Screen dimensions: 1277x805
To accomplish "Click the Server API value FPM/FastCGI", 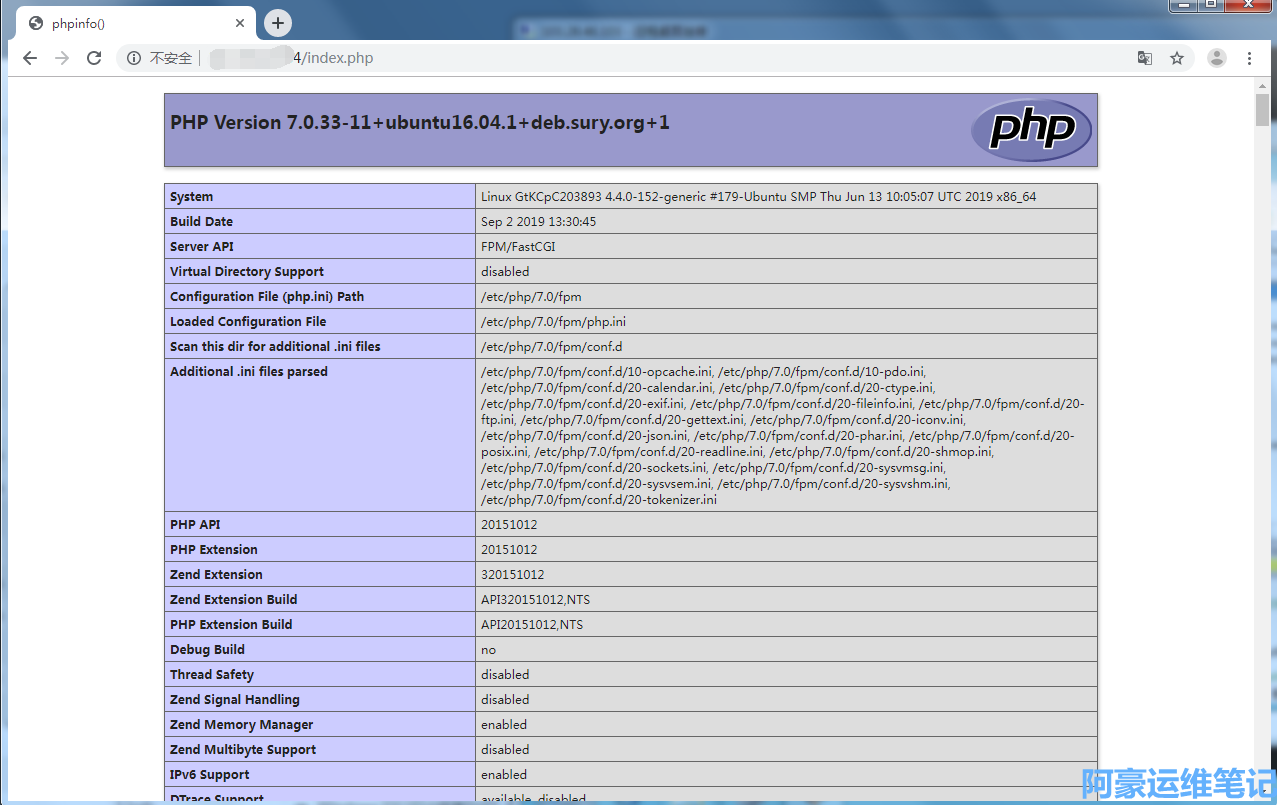I will click(518, 247).
